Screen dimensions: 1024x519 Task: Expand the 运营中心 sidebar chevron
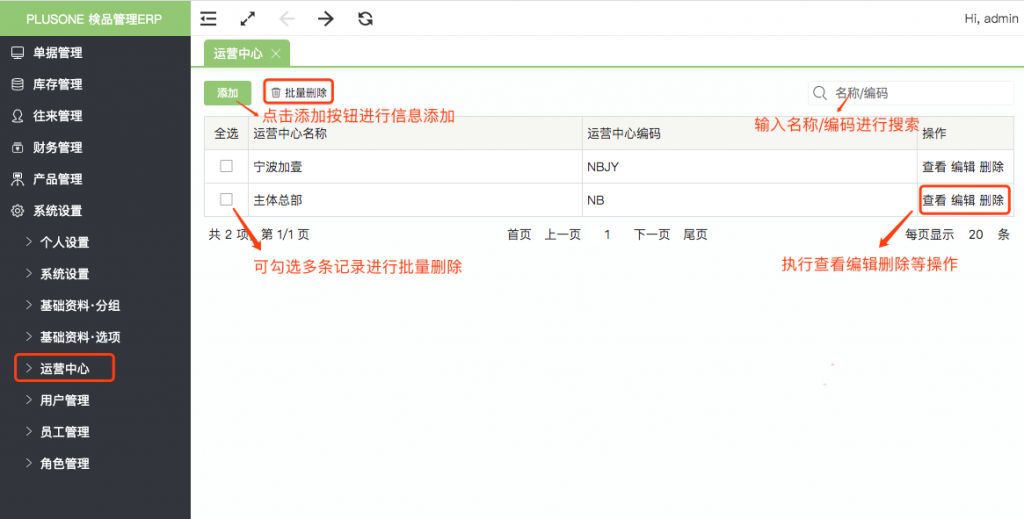coord(29,368)
